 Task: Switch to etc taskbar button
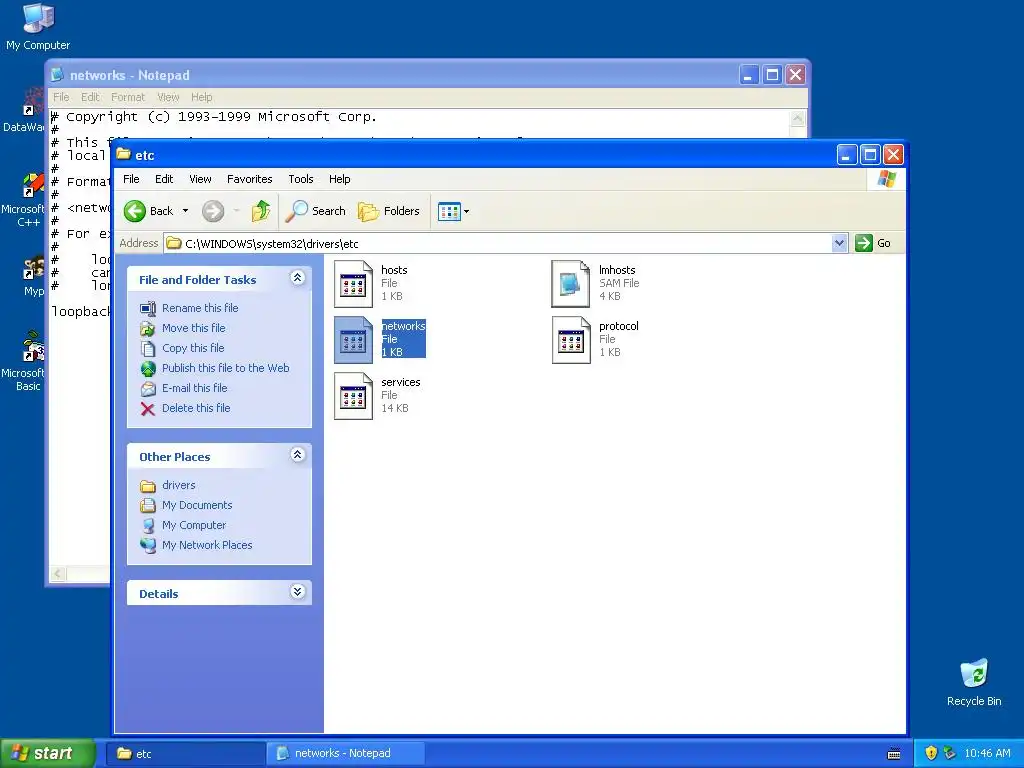click(185, 754)
